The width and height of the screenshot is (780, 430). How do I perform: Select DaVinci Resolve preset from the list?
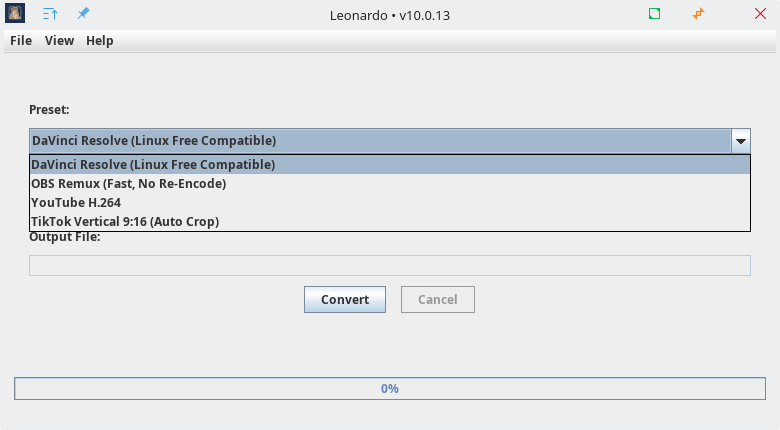pos(153,165)
